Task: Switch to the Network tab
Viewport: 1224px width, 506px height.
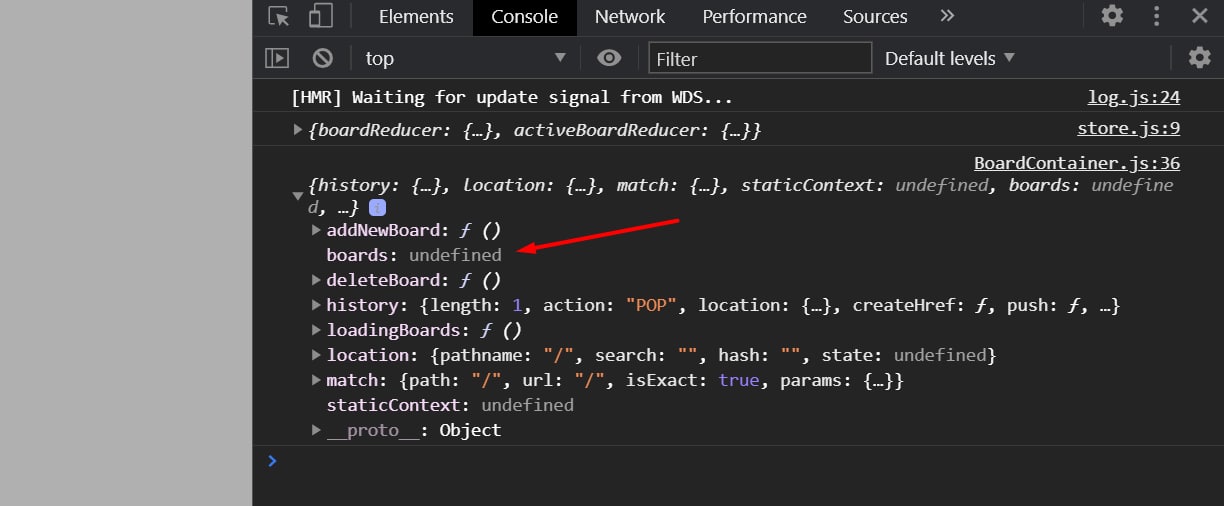Action: (629, 17)
